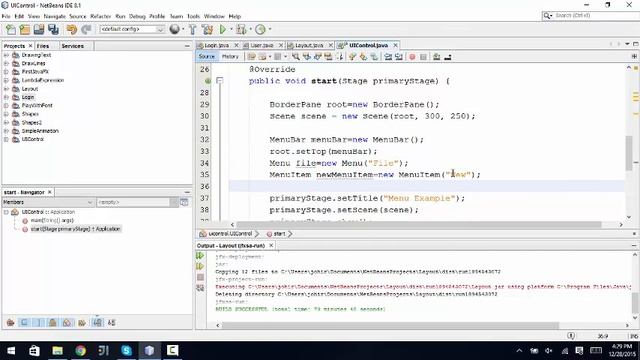Click the Comment editor toolbar icon

coord(437,57)
